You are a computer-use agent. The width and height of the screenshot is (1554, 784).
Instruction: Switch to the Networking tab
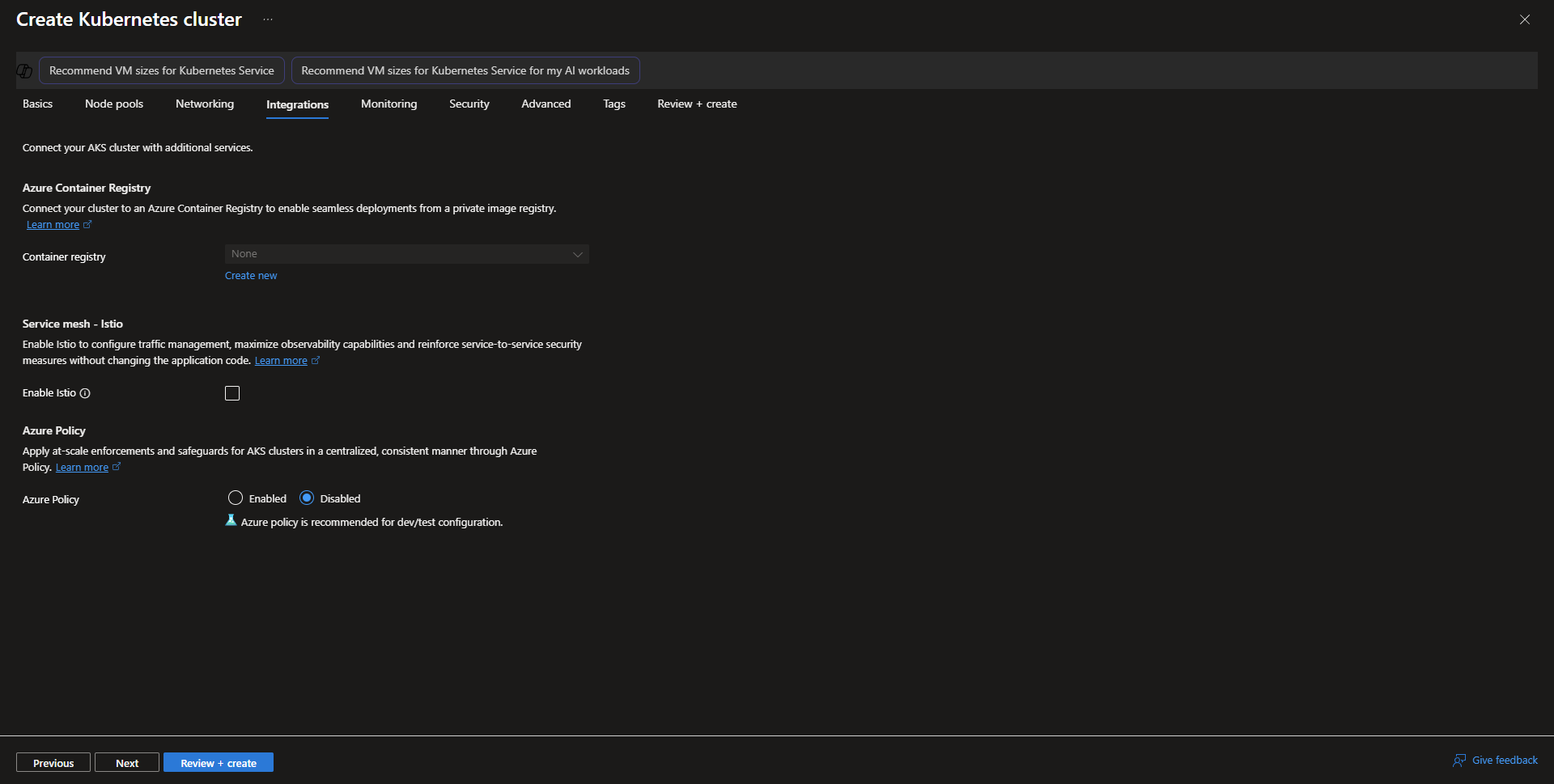(x=204, y=104)
